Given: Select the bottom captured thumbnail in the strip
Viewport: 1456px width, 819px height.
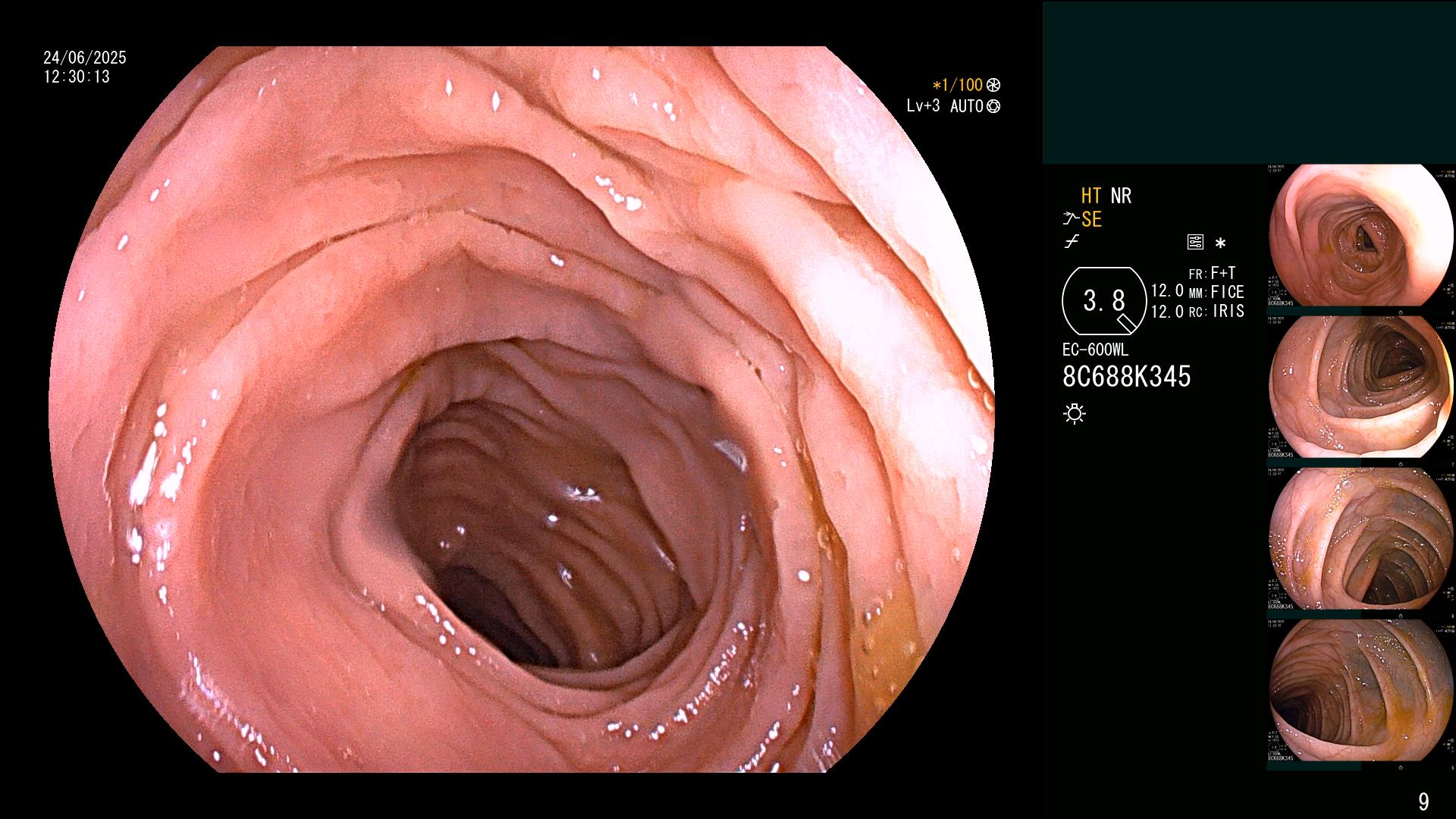Looking at the screenshot, I should (x=1361, y=690).
